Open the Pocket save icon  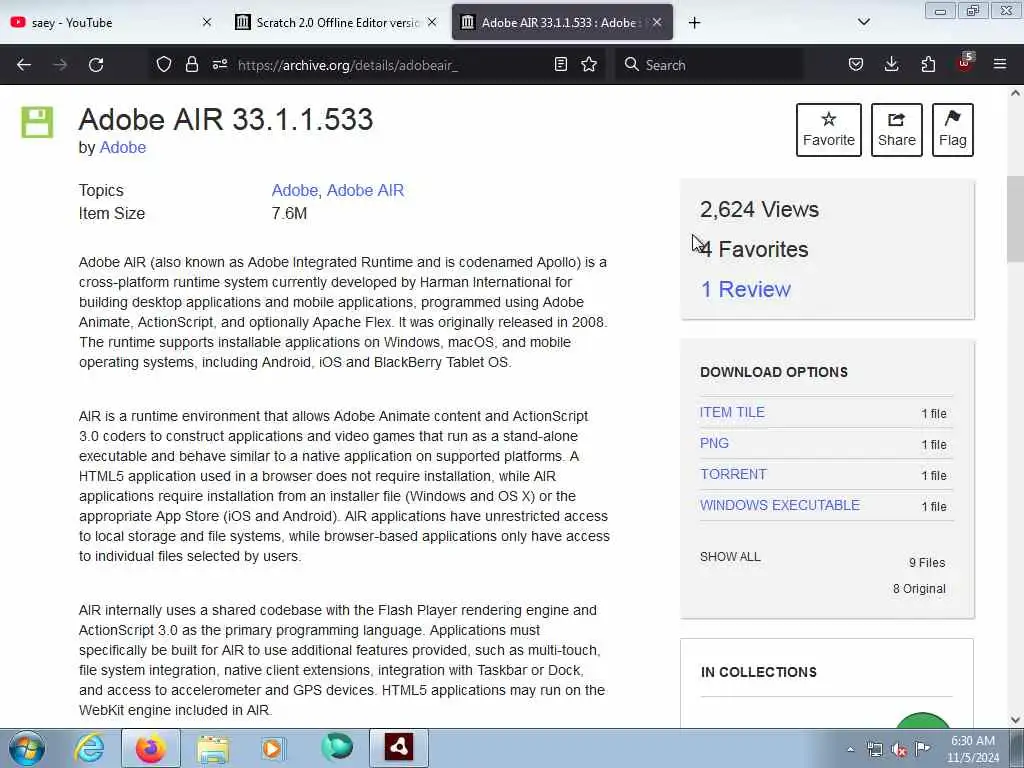[856, 64]
